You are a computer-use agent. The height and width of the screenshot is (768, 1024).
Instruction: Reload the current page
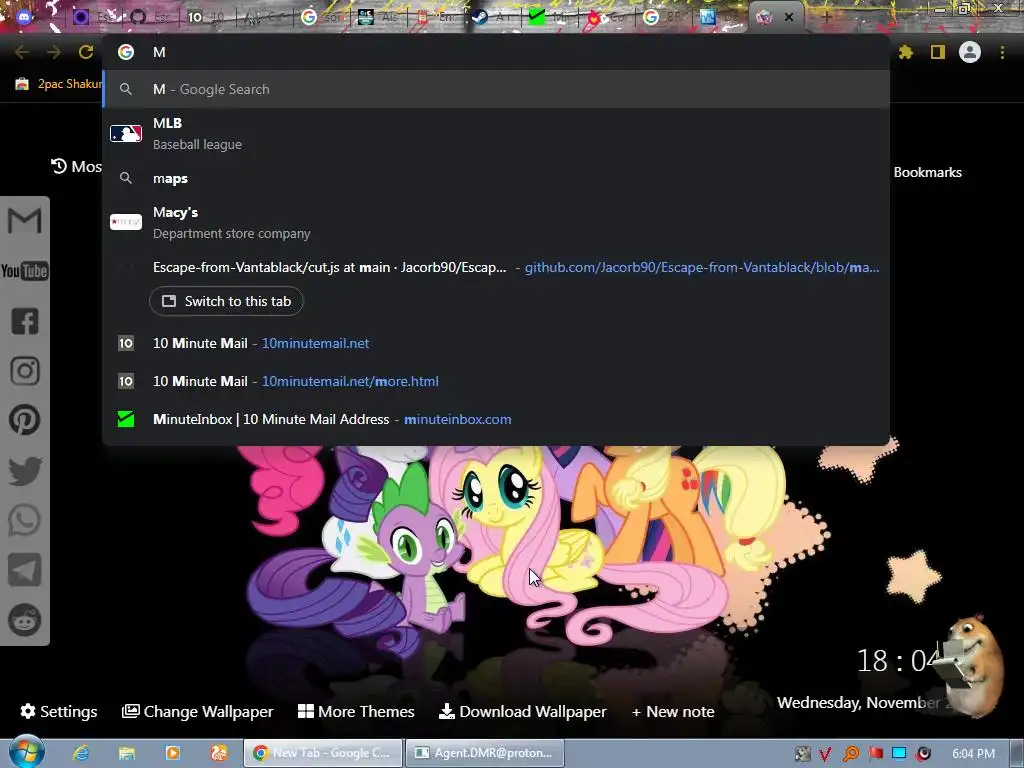point(86,52)
